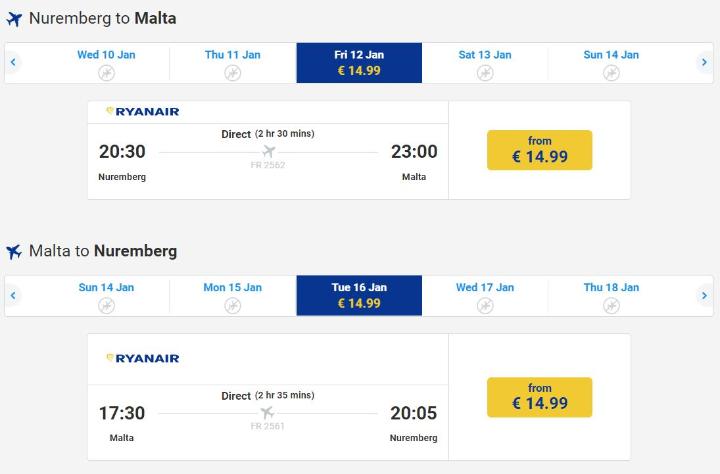Screen dimensions: 720x474
Task: Click no-flight icon under Thu 11 Jan
Action: tap(233, 73)
